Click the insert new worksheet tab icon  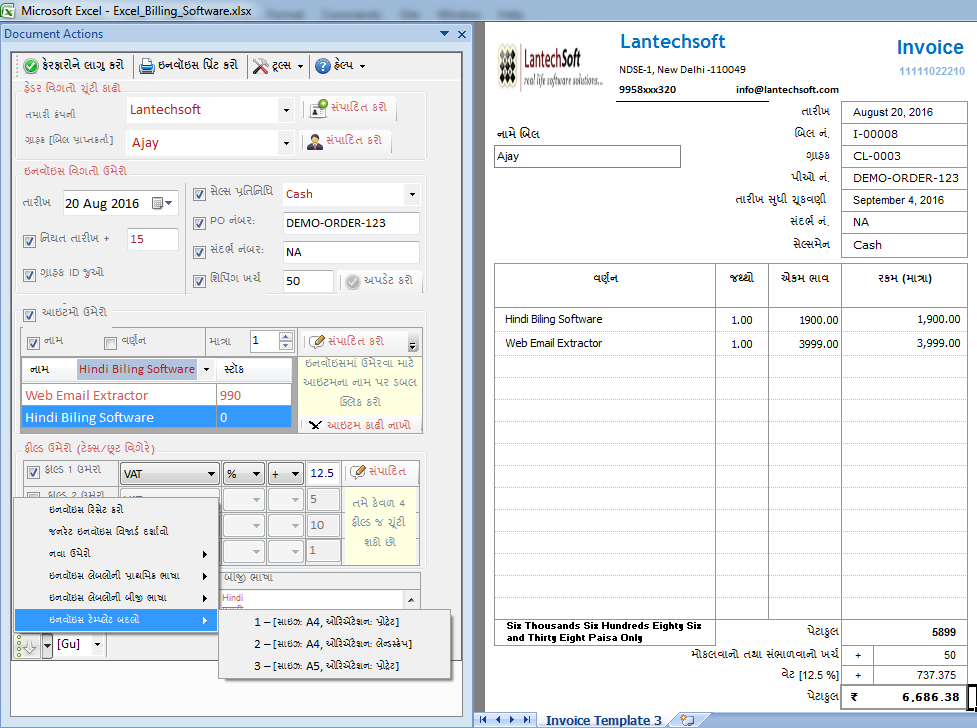[x=687, y=720]
